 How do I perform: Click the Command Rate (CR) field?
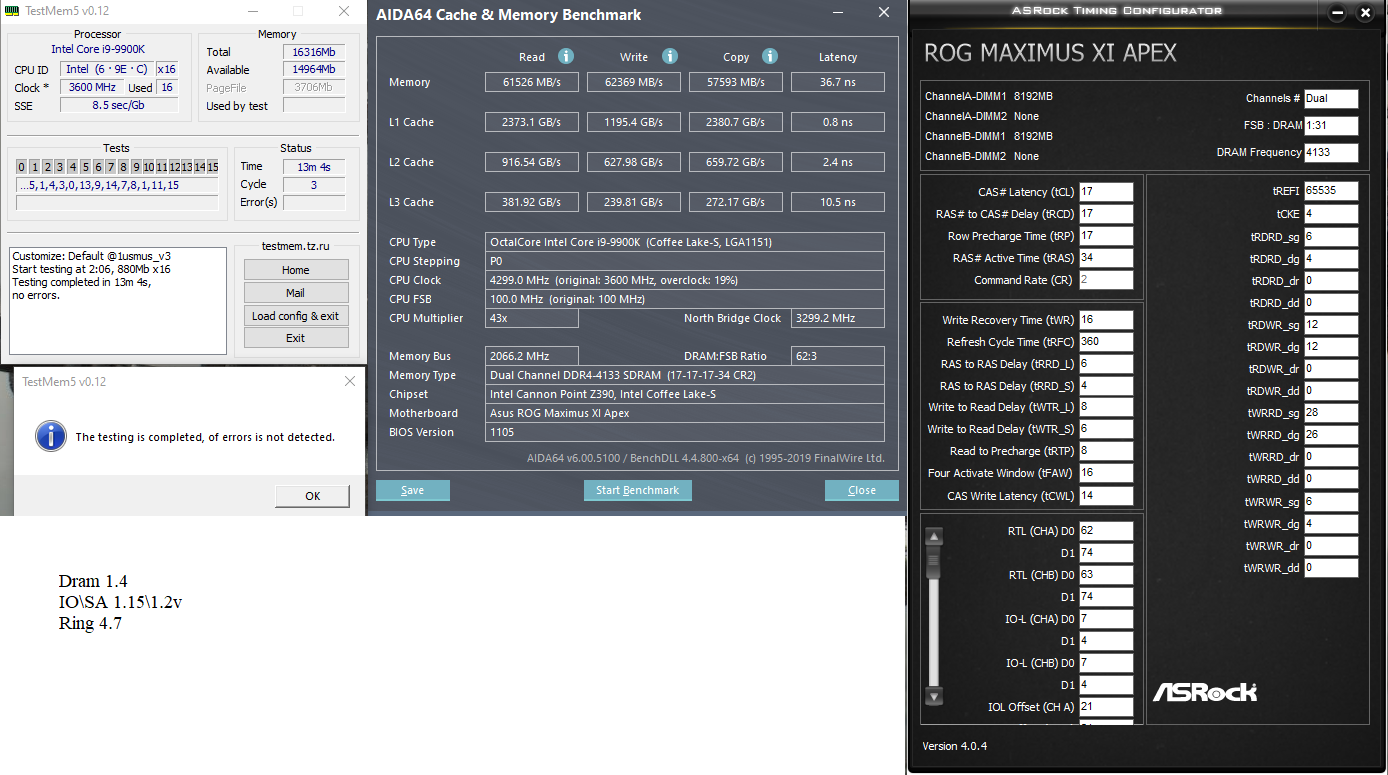point(1106,280)
